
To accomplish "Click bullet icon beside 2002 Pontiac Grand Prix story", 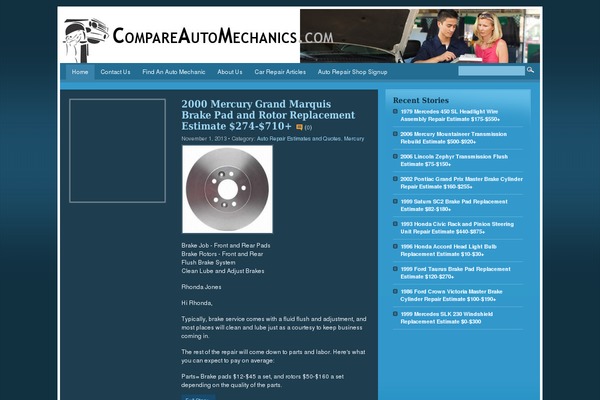I will 395,179.
